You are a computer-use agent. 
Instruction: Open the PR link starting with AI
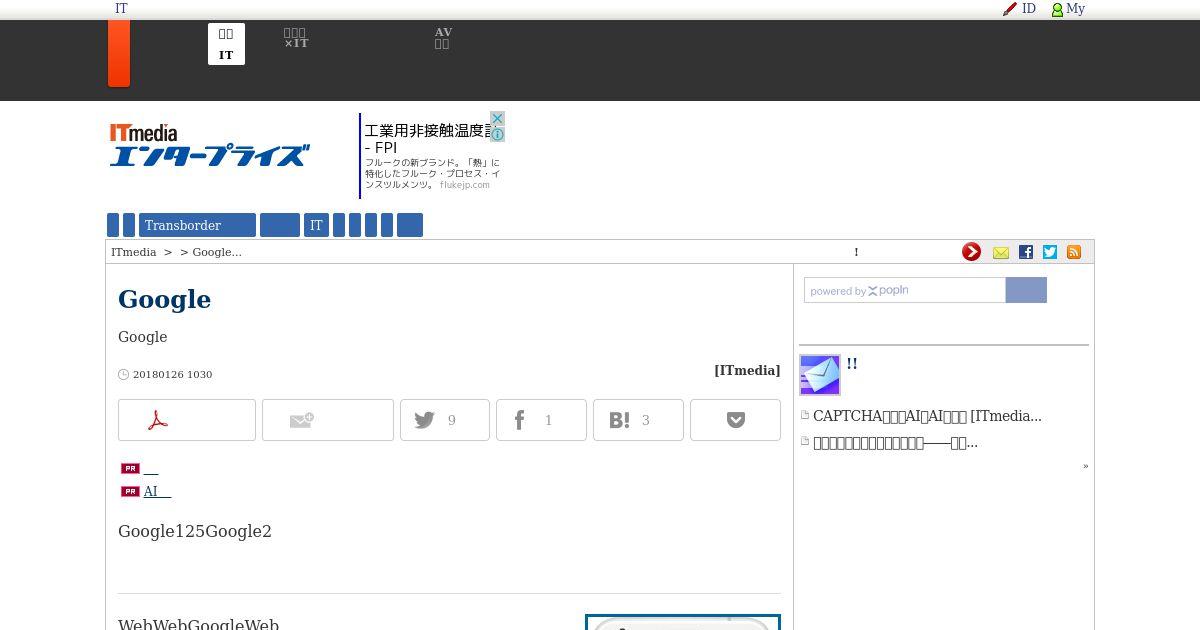pos(158,491)
